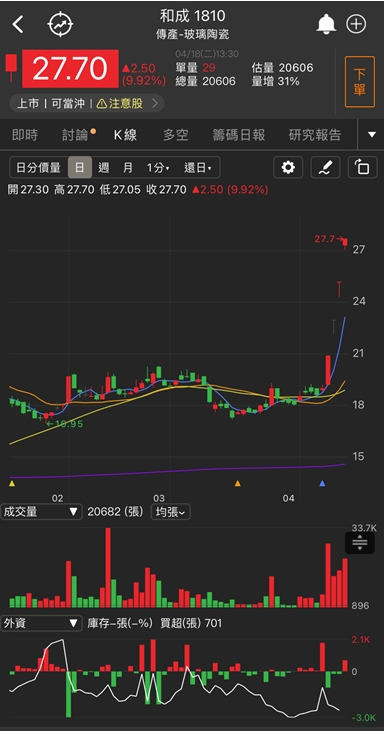Tap the 下單 order button

[359, 82]
